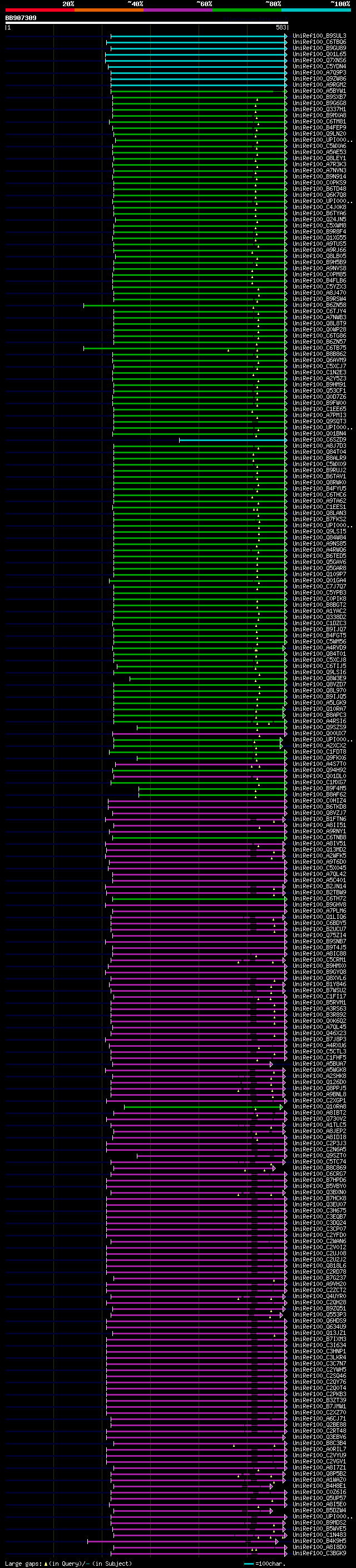The height and width of the screenshot is (1568, 356).
Task: Click the purple ~60% identity legend bar
Action: [177, 10]
